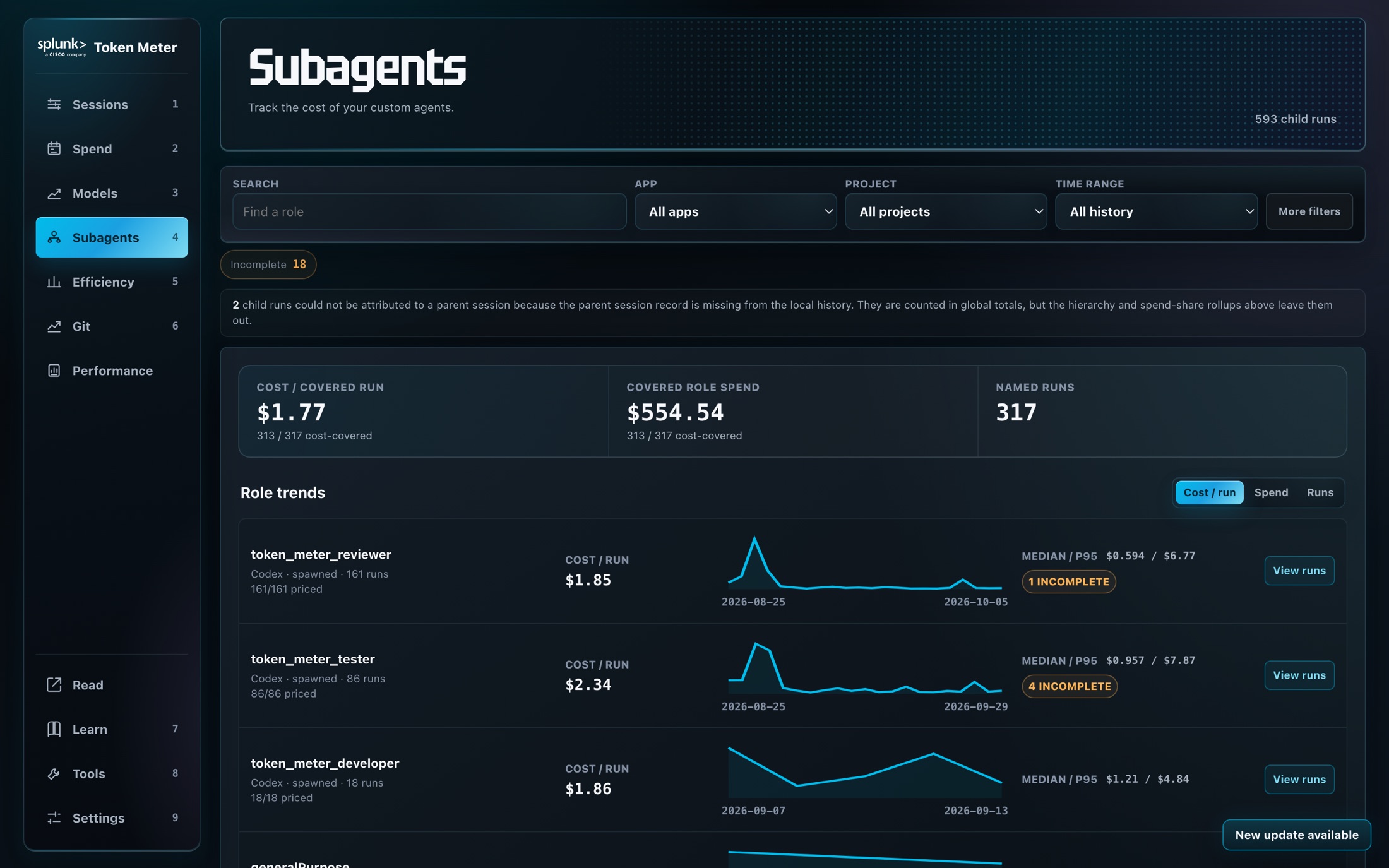Viewport: 1389px width, 868px height.
Task: Click the Spend calendar icon
Action: coord(54,148)
